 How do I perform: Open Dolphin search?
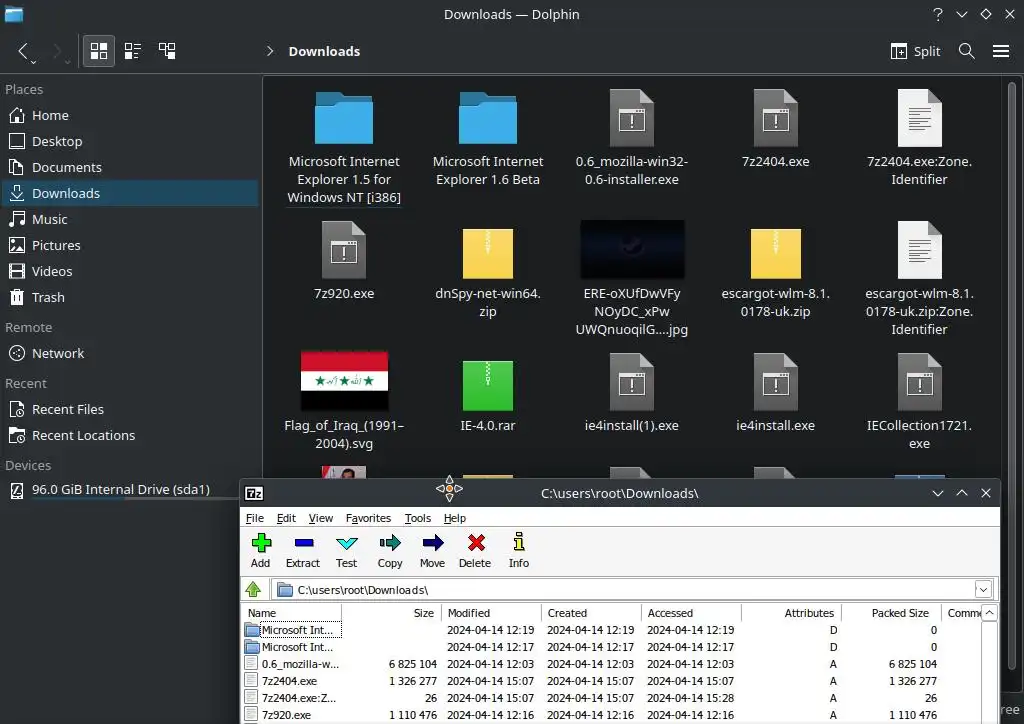(967, 51)
